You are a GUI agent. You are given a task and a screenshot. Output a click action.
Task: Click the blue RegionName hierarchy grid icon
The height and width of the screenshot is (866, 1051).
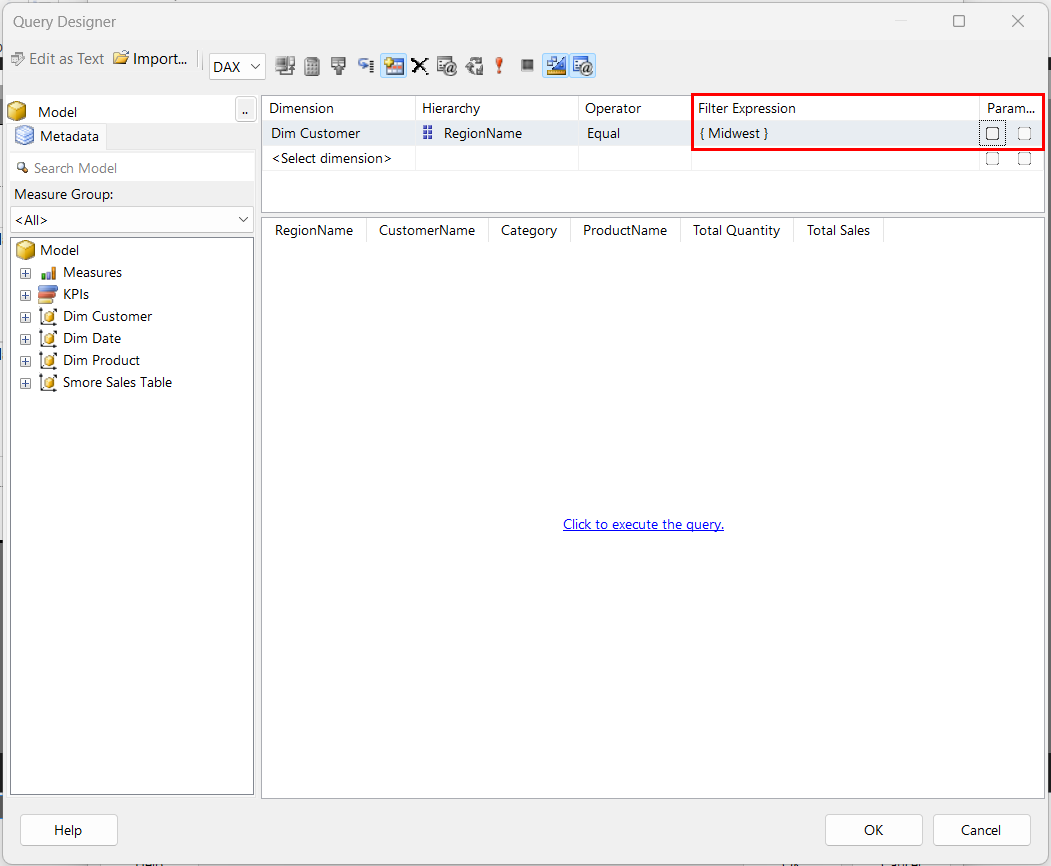coord(428,133)
